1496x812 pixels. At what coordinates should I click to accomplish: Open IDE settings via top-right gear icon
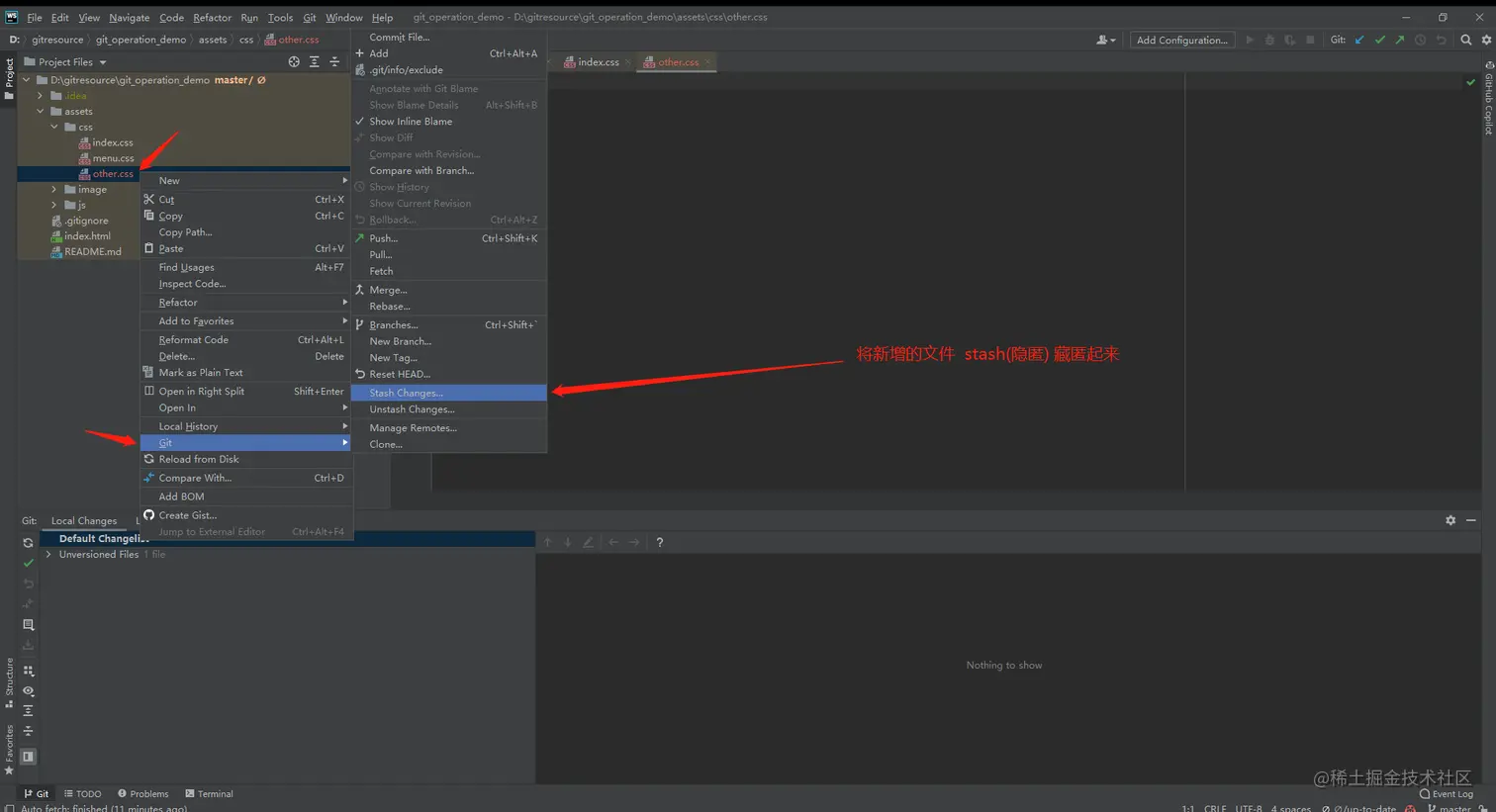1486,40
